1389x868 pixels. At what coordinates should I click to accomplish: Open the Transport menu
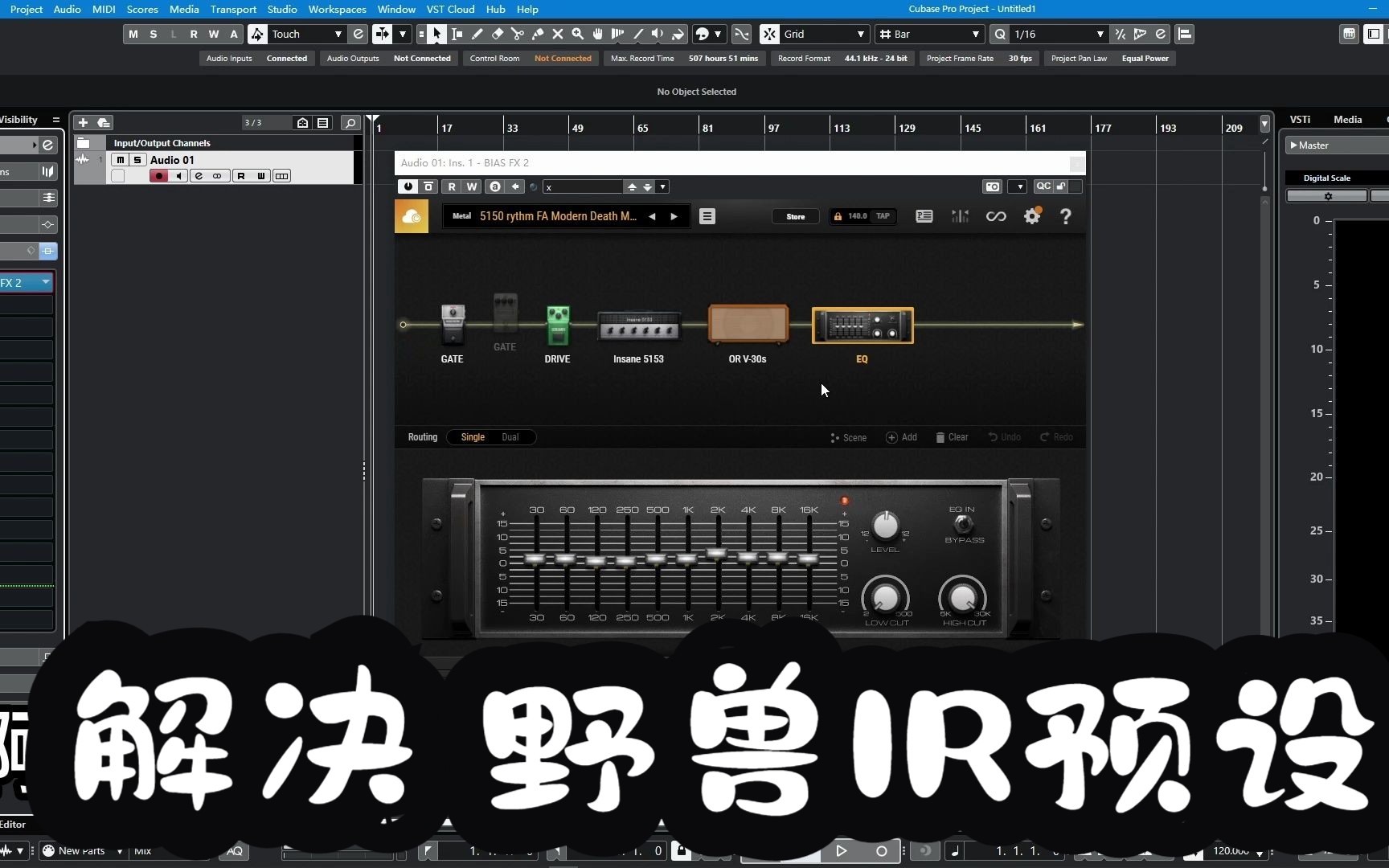[x=232, y=9]
